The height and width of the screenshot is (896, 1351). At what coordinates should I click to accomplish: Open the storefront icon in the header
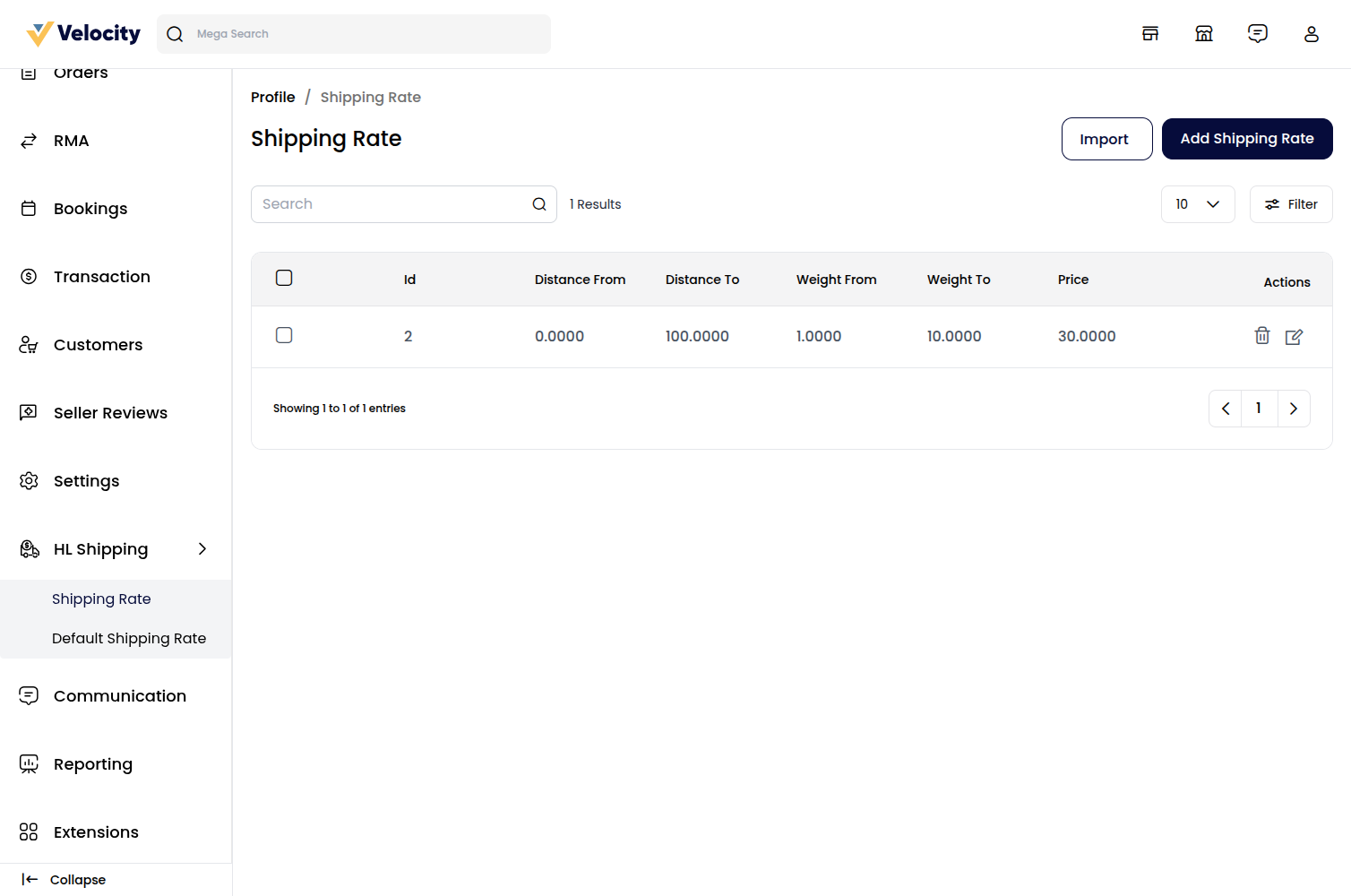[x=1150, y=33]
